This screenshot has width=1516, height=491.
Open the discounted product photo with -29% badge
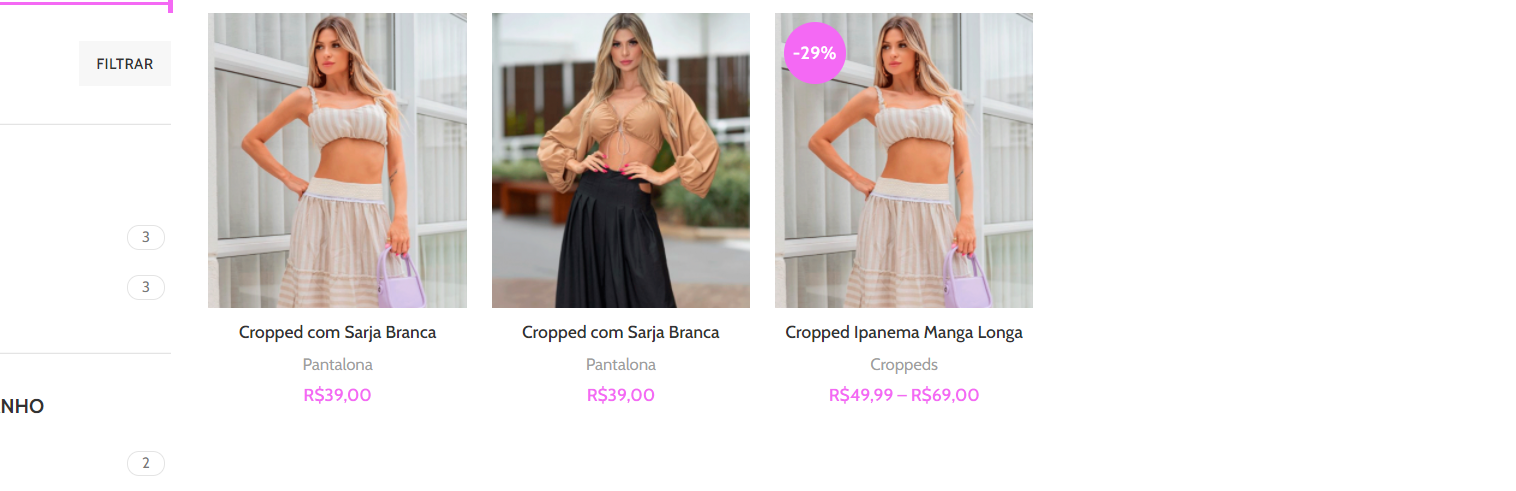click(904, 160)
